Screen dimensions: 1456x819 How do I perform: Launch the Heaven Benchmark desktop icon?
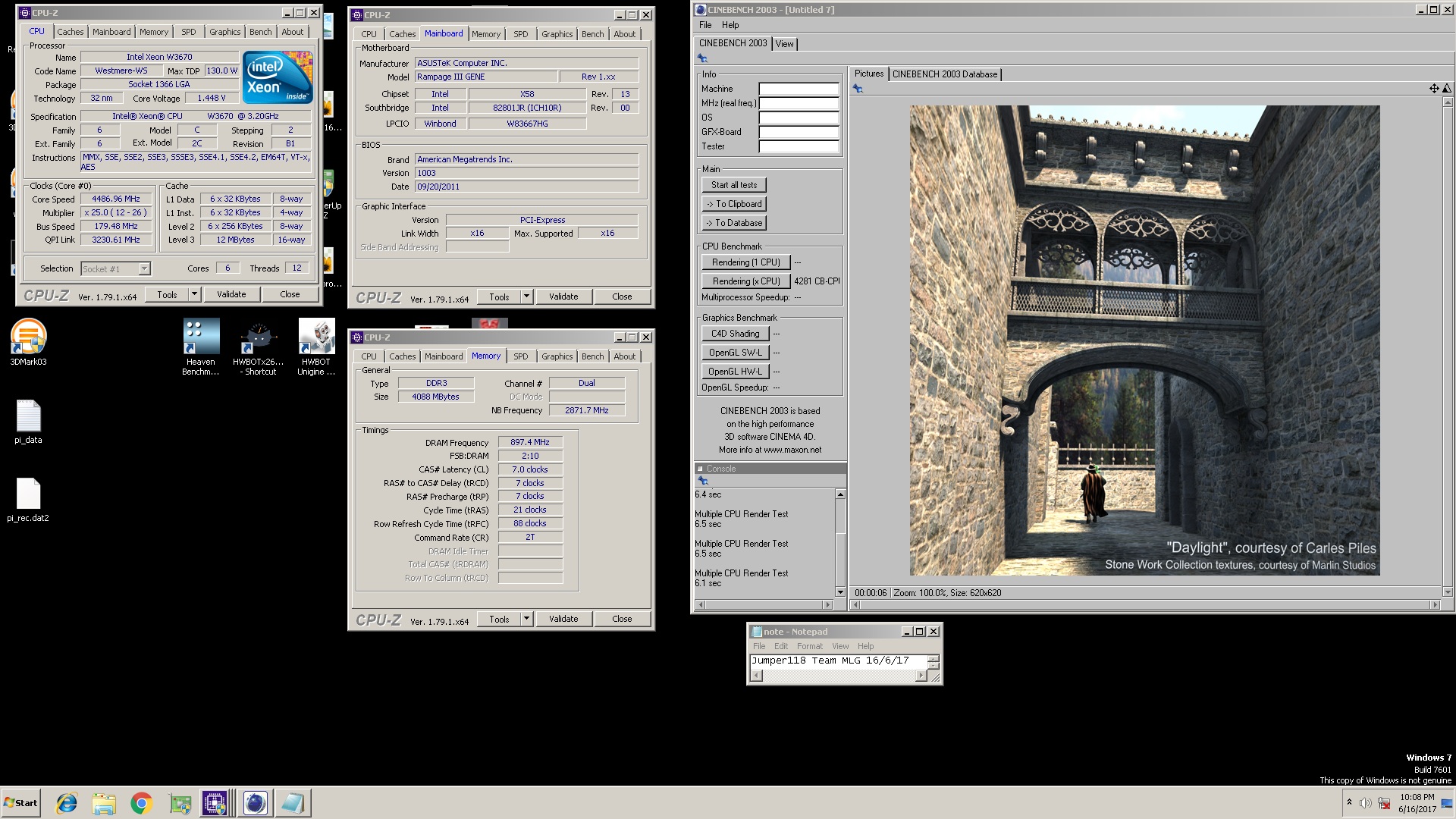point(201,347)
